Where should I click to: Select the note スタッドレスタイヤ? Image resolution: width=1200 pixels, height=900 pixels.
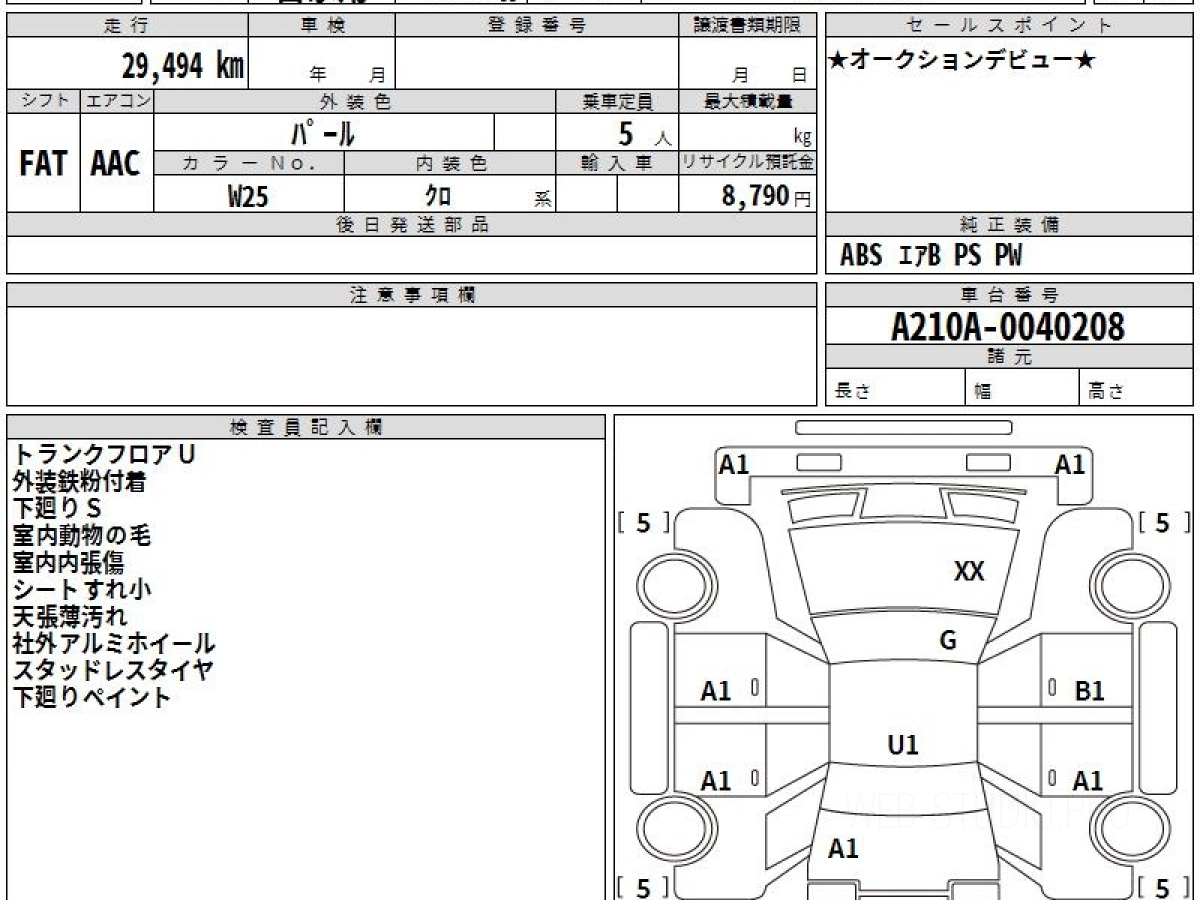[x=113, y=671]
